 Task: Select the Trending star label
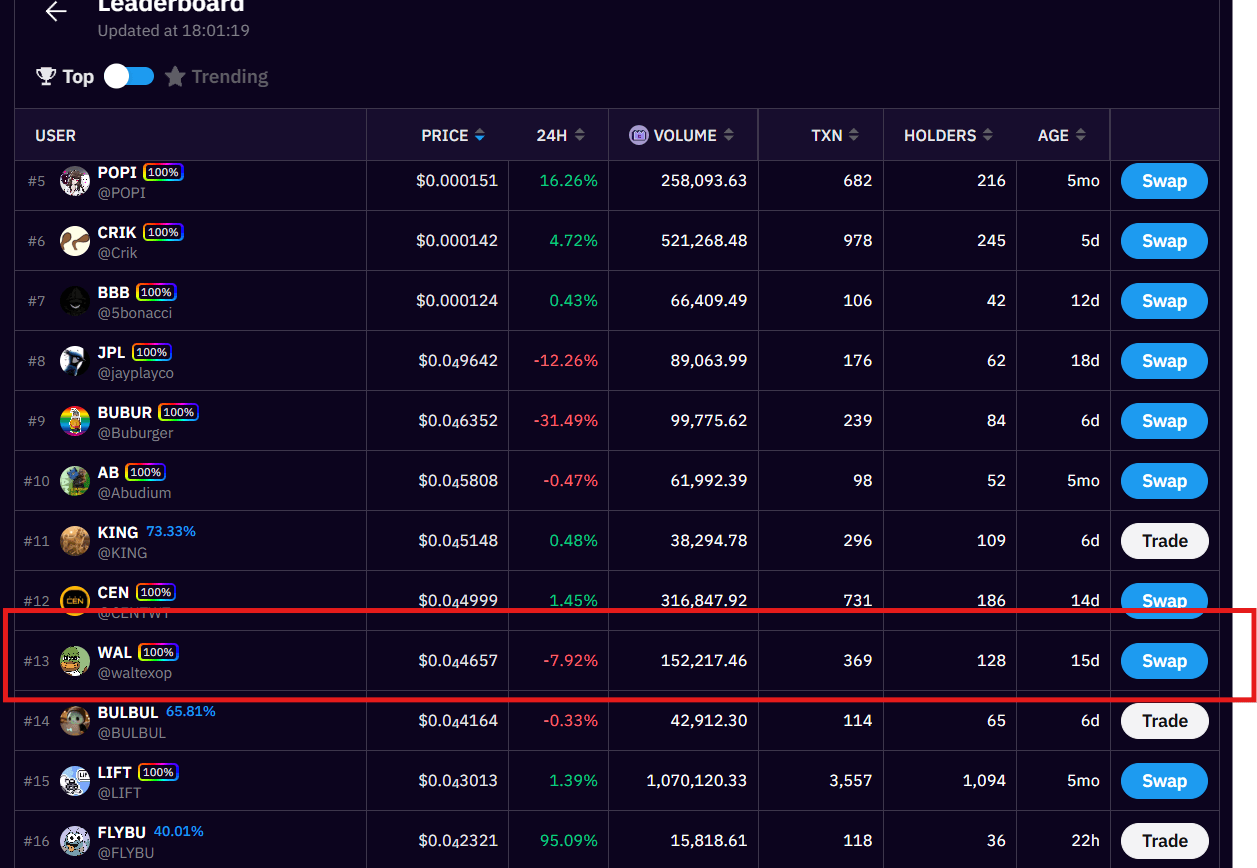pos(217,77)
